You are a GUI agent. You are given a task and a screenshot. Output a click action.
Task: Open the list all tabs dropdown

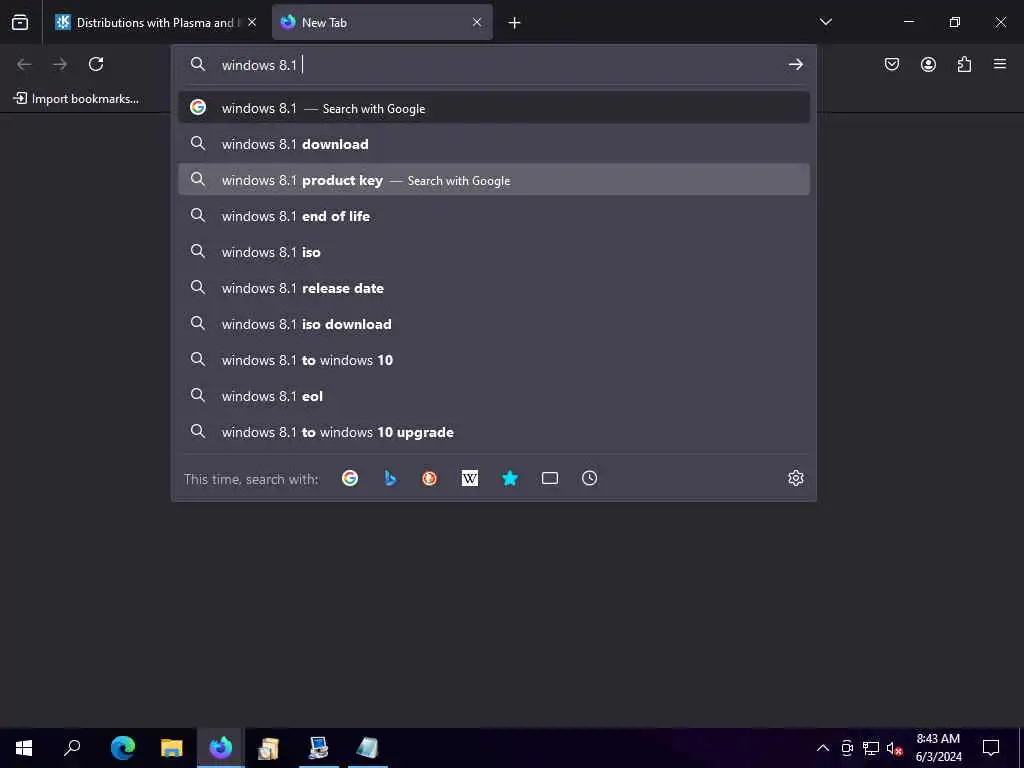[x=825, y=22]
